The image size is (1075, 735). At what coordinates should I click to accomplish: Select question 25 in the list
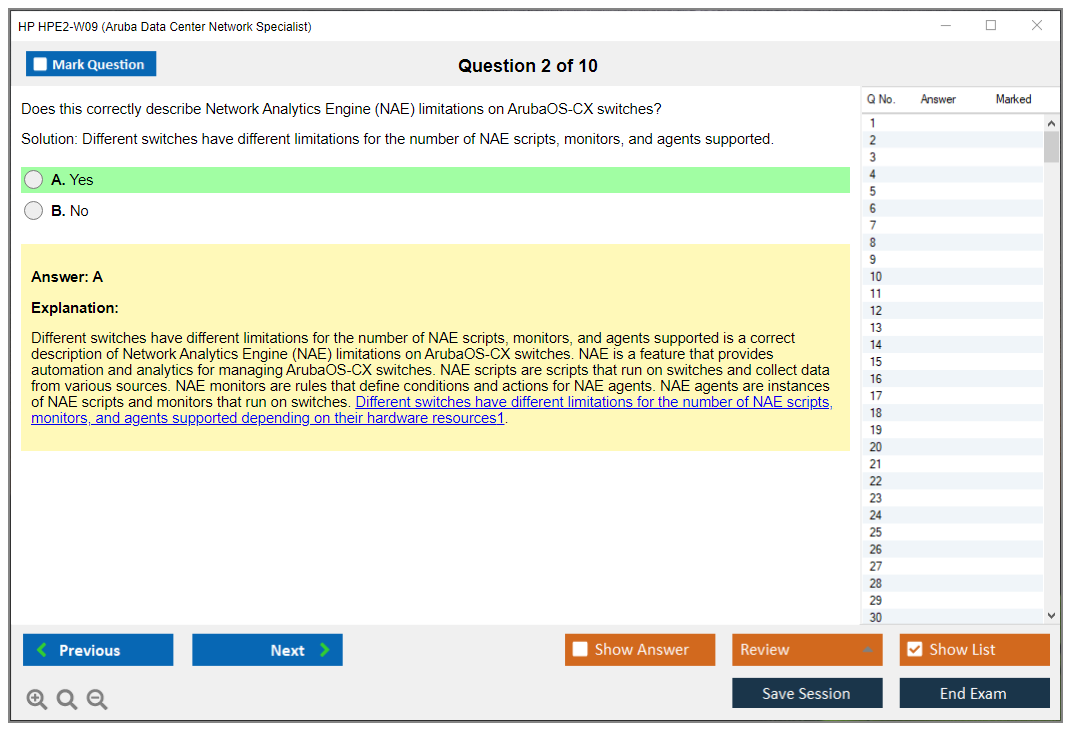point(876,532)
